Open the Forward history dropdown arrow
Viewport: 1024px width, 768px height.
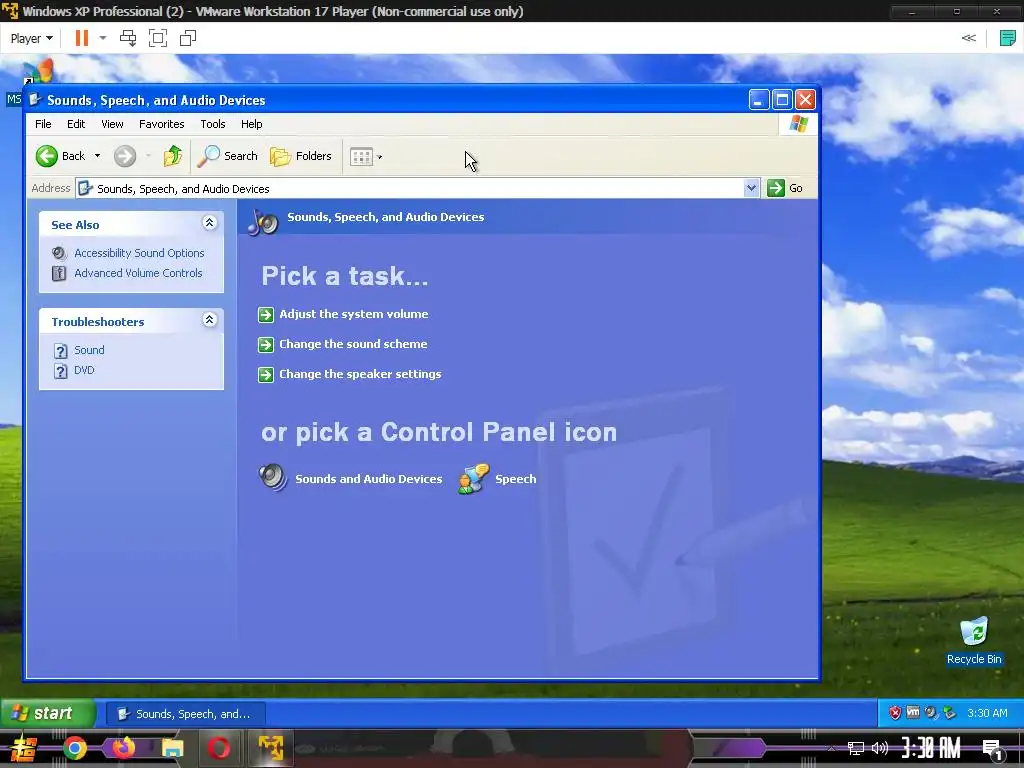point(148,156)
